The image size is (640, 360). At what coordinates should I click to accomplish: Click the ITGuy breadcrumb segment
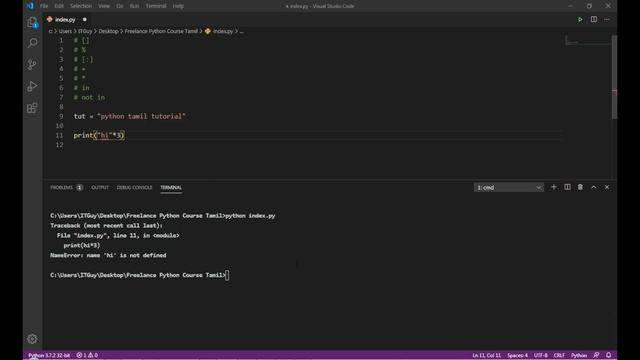tap(85, 31)
